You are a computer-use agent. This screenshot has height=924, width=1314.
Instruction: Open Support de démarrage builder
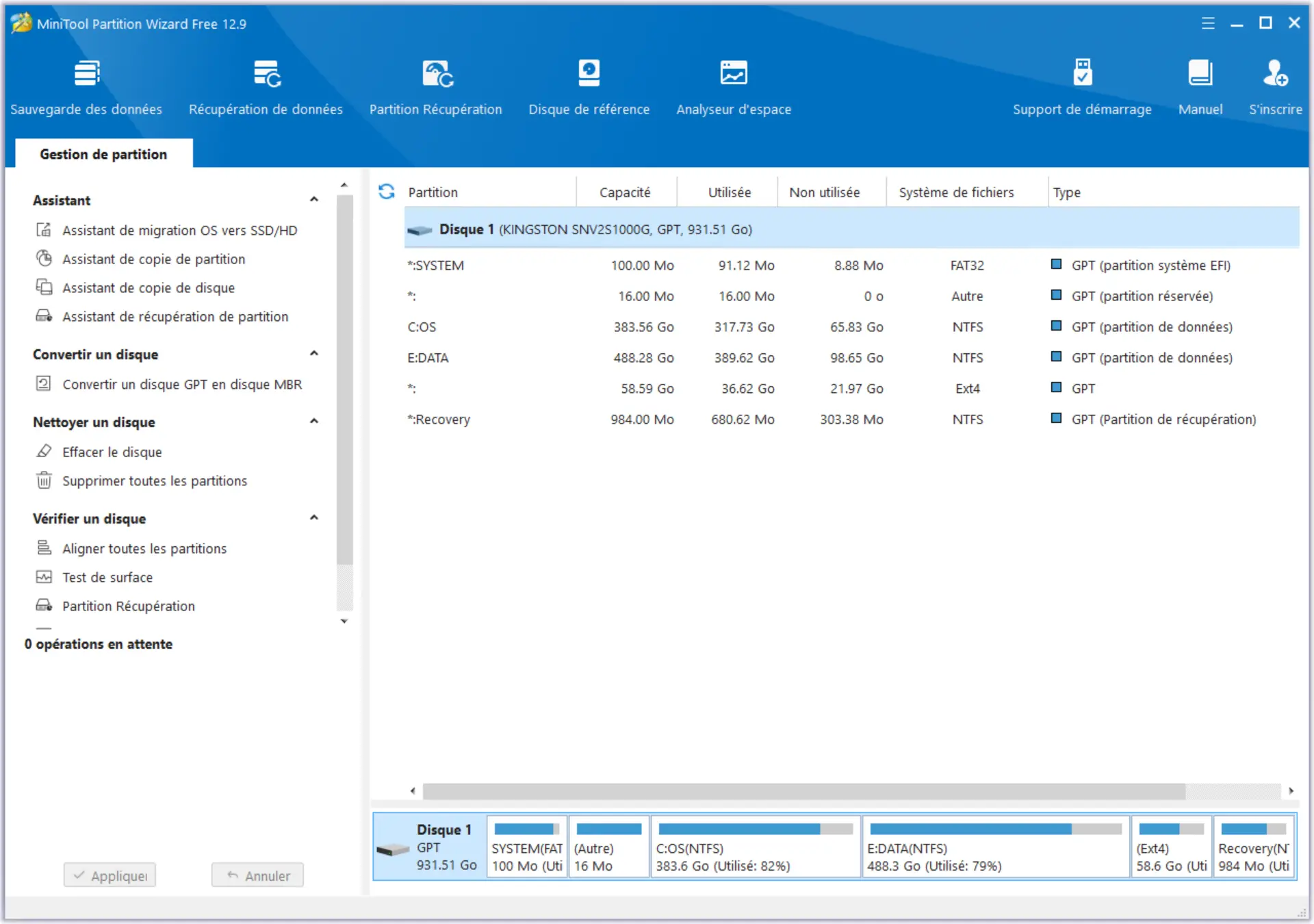click(1082, 88)
